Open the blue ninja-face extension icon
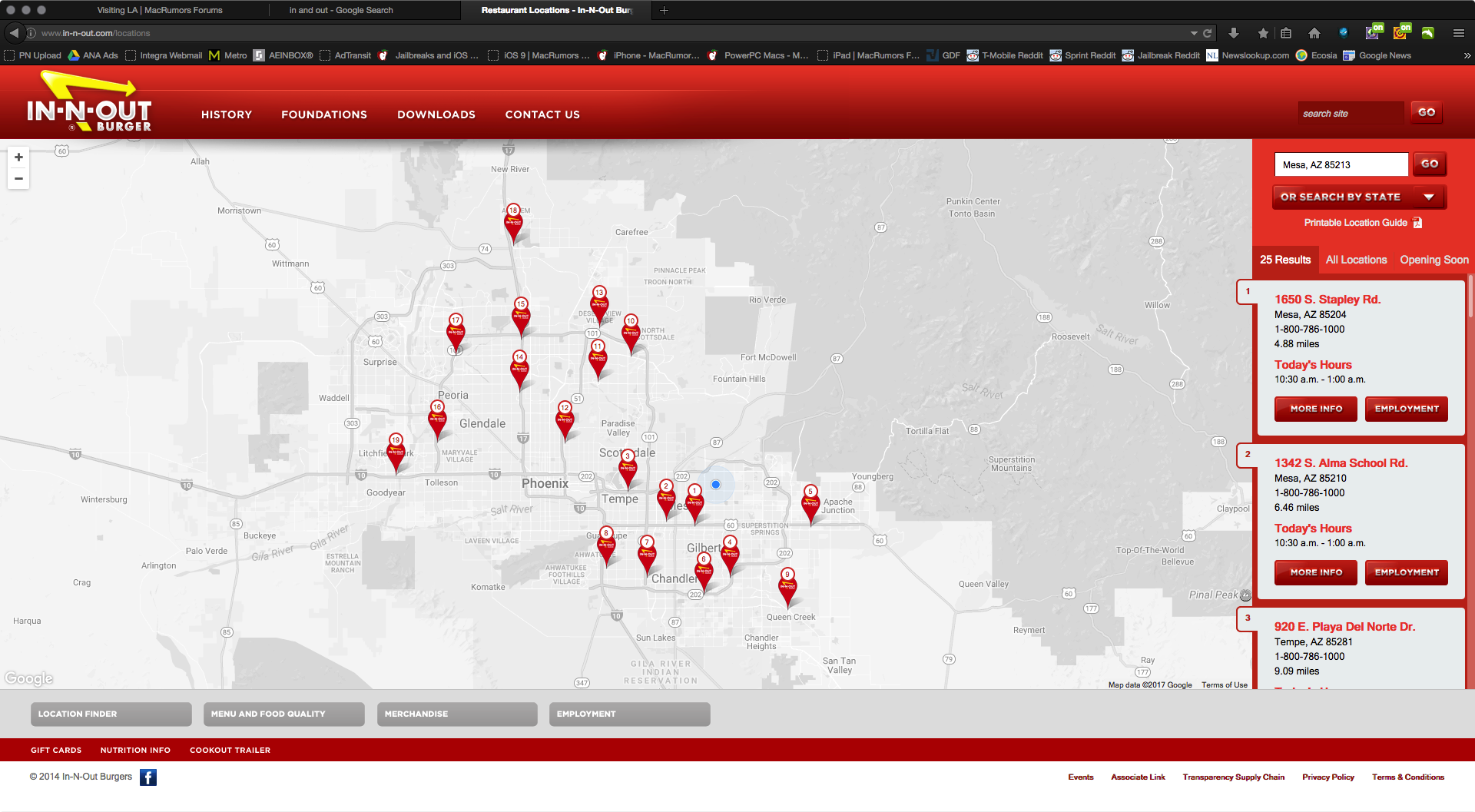The height and width of the screenshot is (812, 1475). [1343, 32]
